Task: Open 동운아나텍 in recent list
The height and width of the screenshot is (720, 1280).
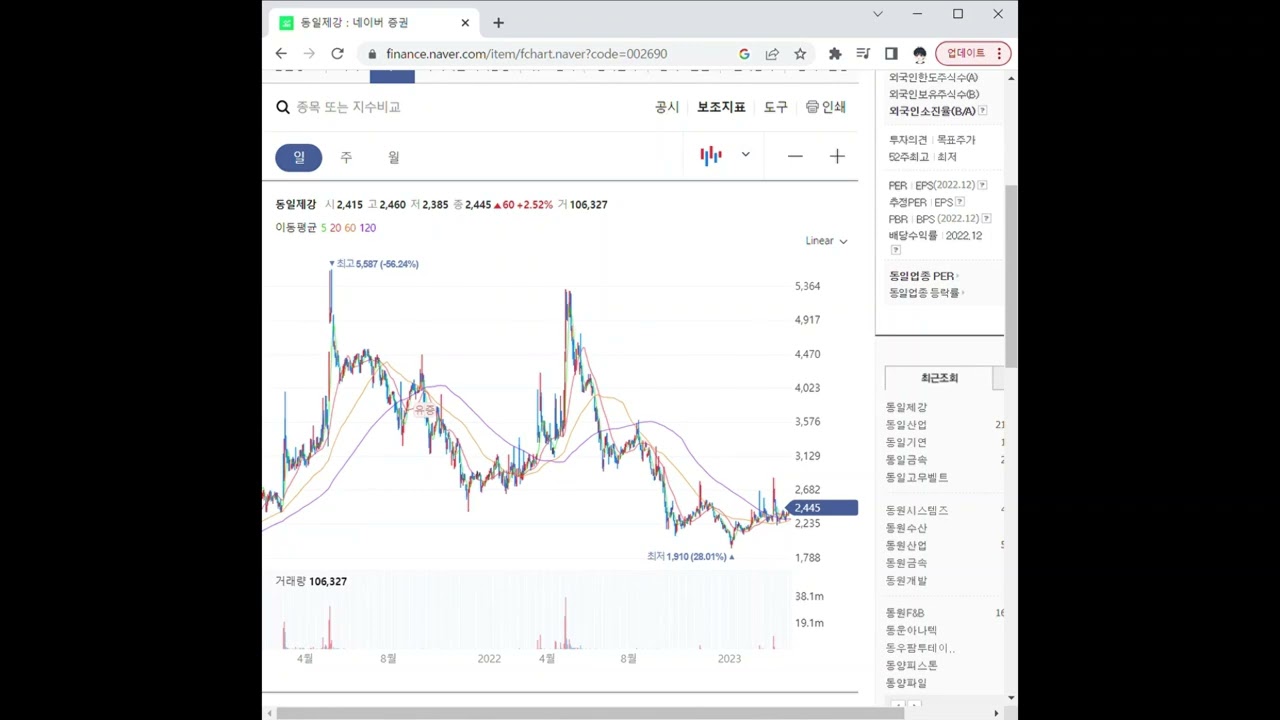Action: pos(912,630)
